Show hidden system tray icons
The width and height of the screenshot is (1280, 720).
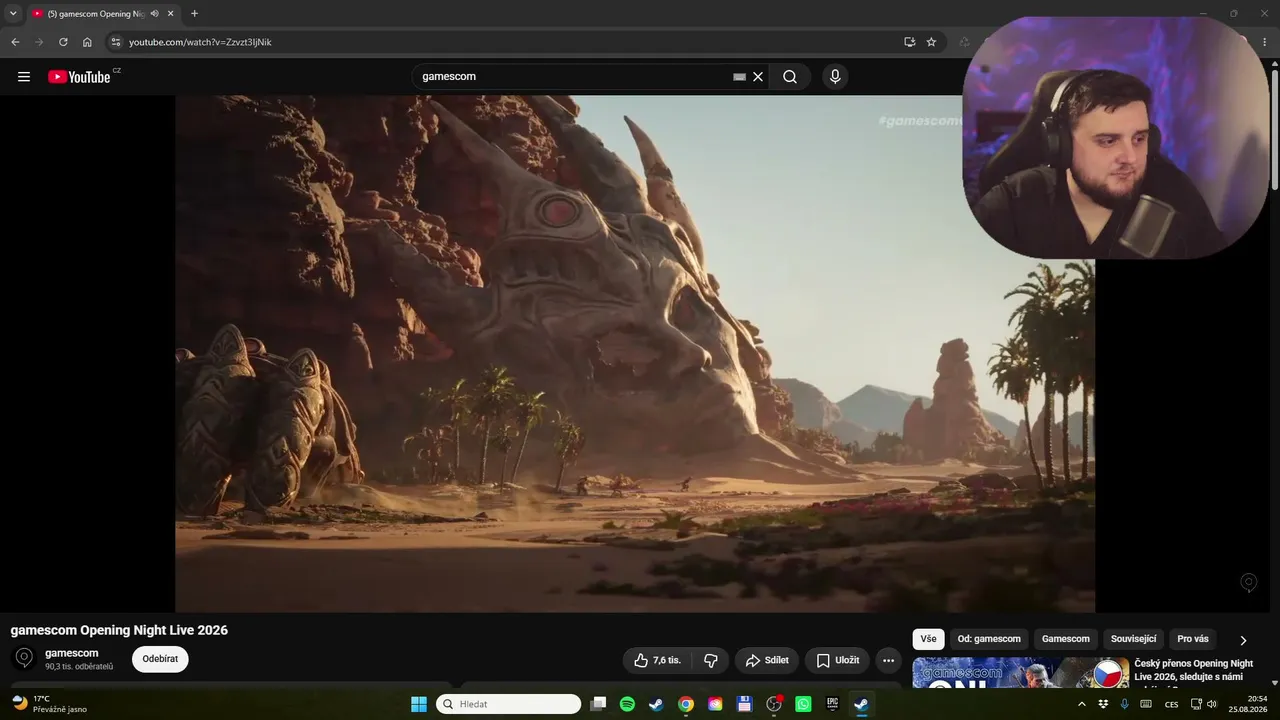[1081, 704]
